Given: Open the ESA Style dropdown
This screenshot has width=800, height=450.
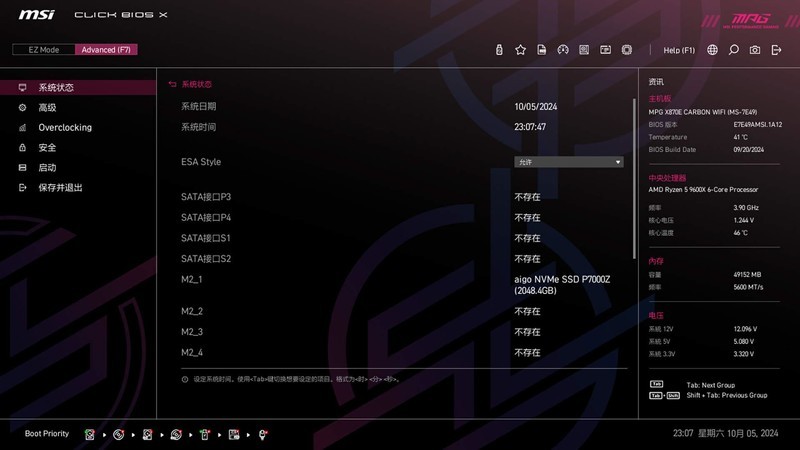Looking at the screenshot, I should point(568,162).
